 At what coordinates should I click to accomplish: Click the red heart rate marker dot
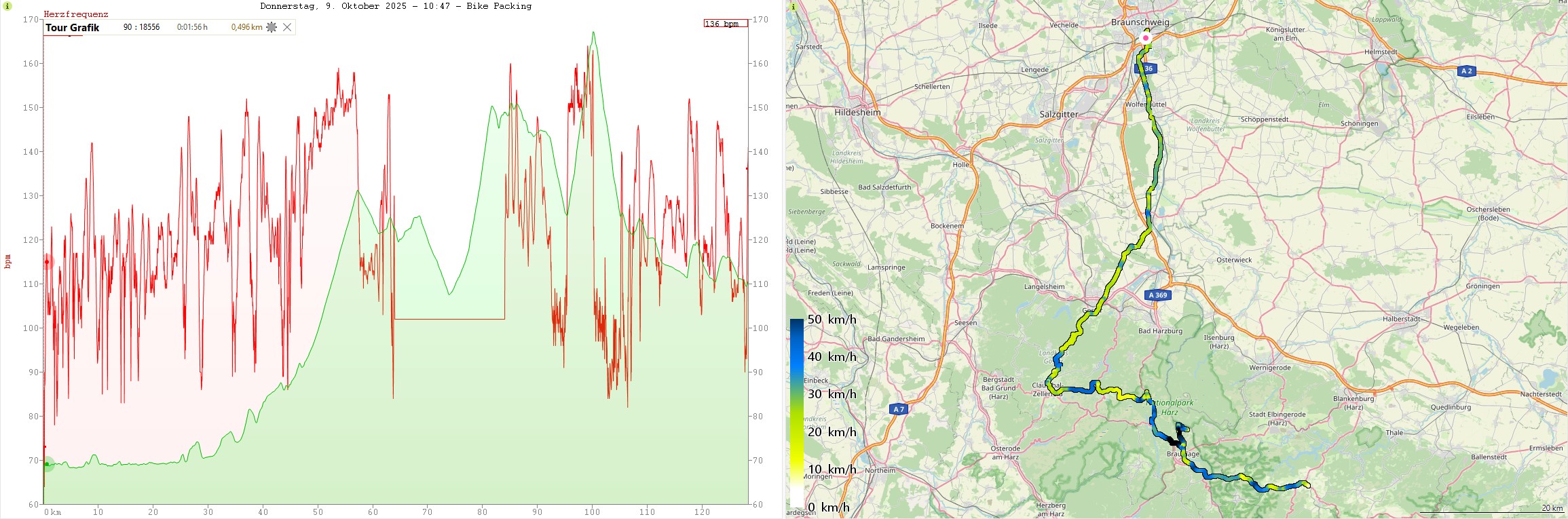point(47,262)
